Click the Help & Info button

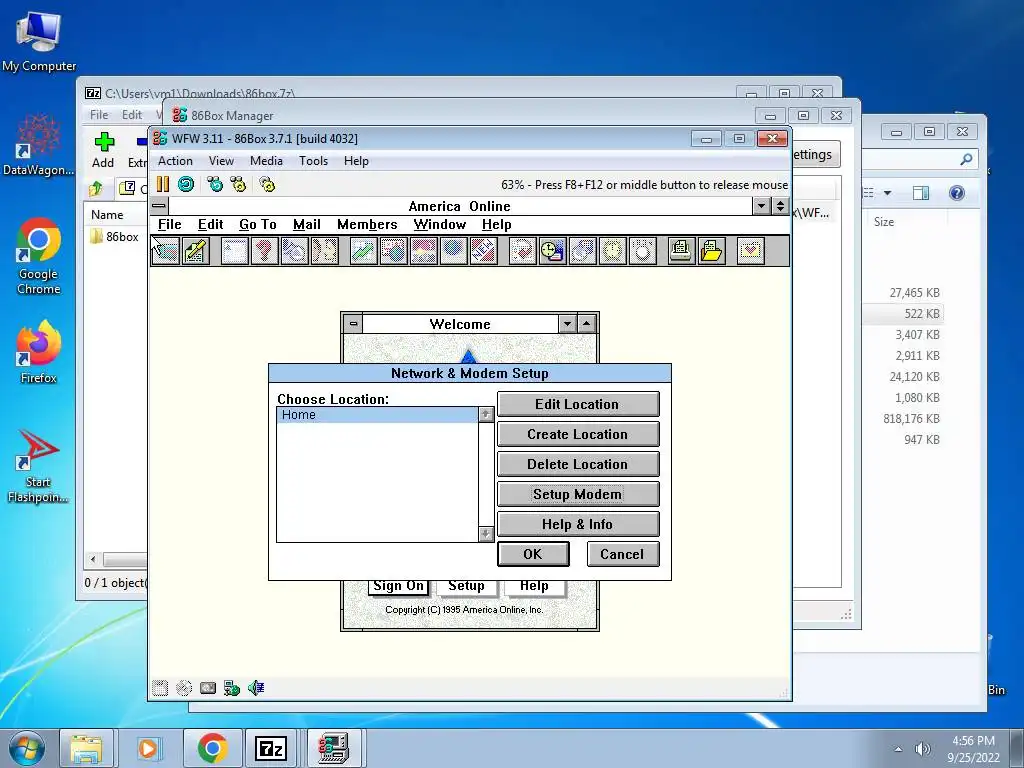click(x=578, y=524)
